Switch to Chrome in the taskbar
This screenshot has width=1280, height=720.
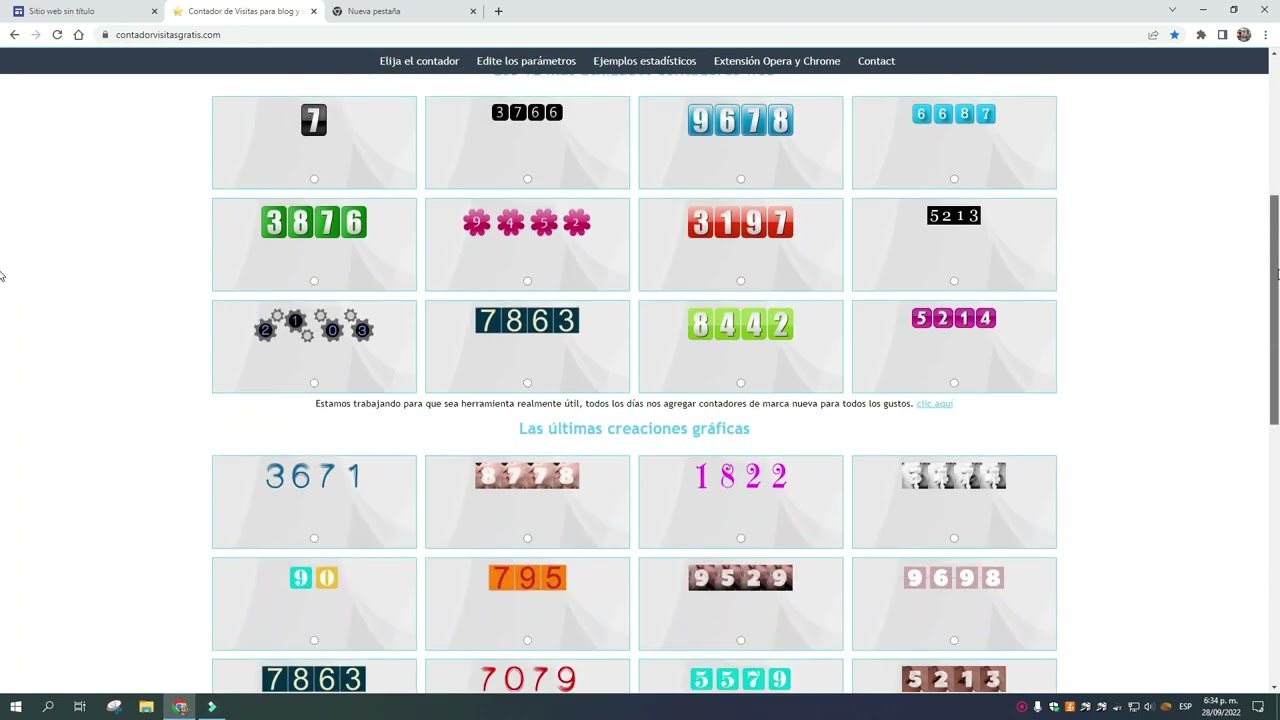pyautogui.click(x=180, y=706)
